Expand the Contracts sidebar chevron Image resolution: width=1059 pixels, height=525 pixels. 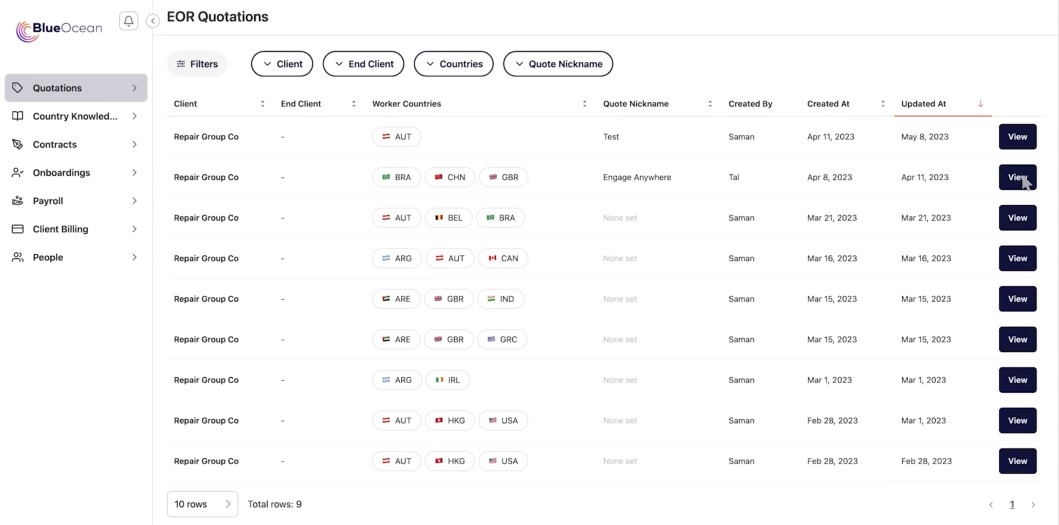(x=134, y=145)
